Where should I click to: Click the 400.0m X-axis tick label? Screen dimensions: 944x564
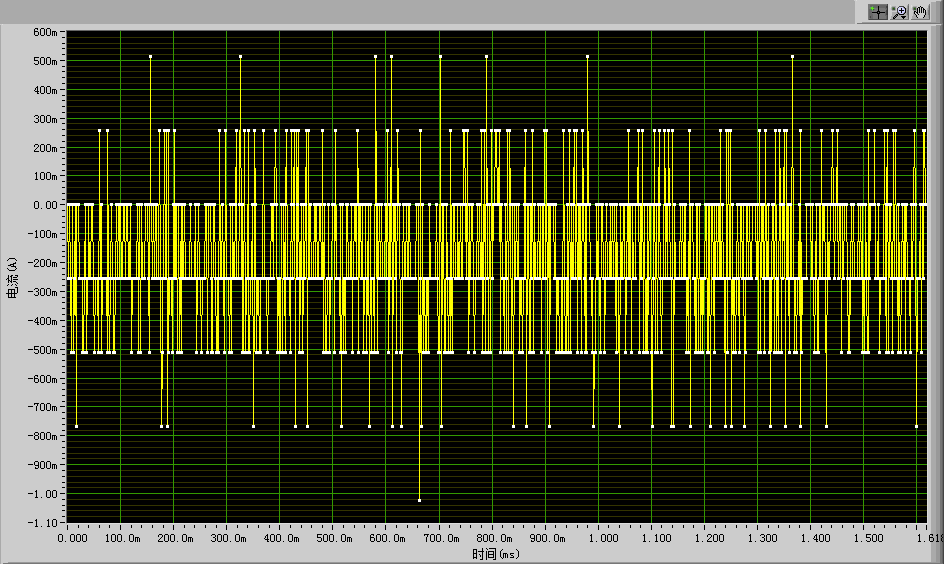[x=281, y=538]
